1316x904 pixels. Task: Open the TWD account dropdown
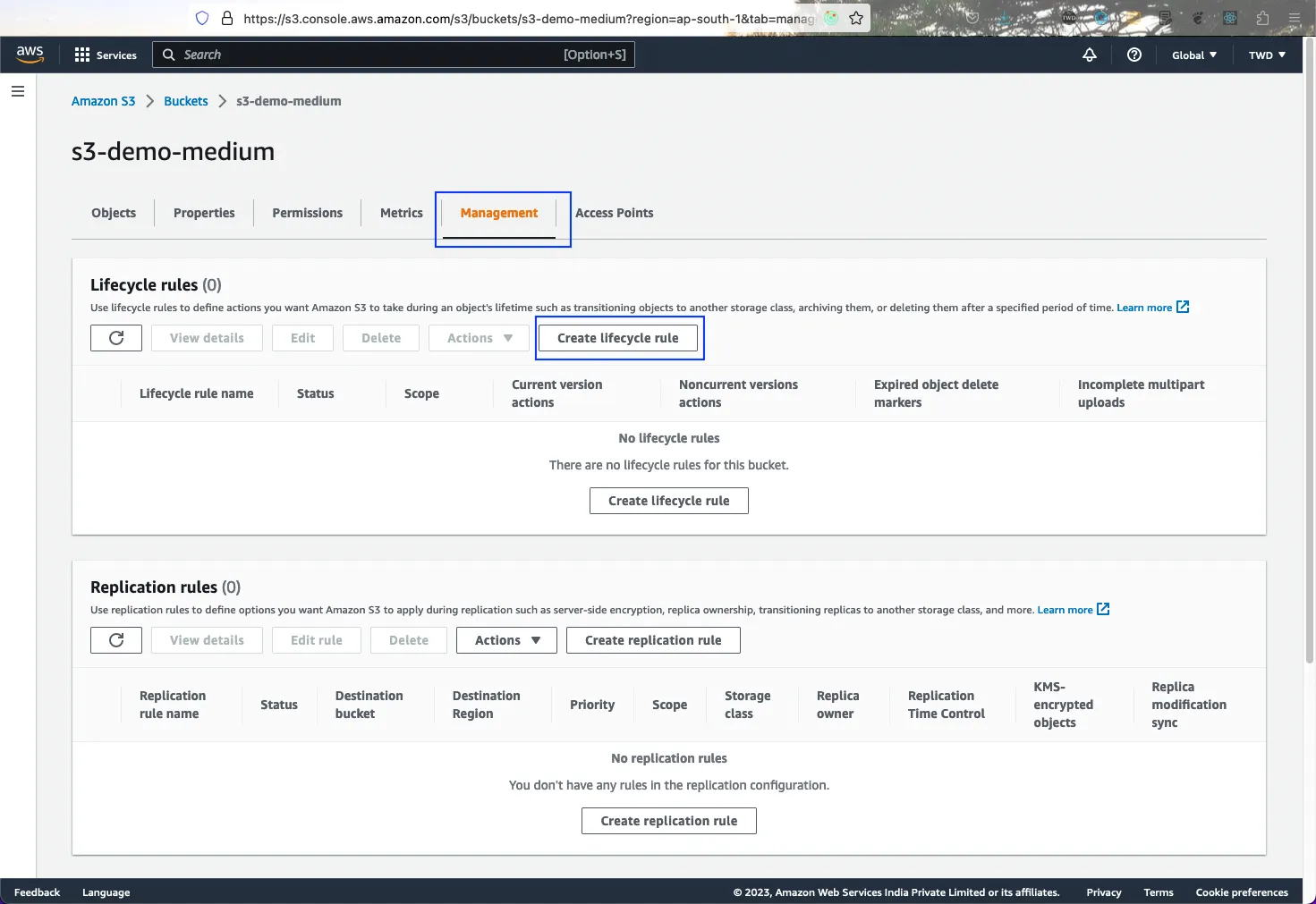1267,55
